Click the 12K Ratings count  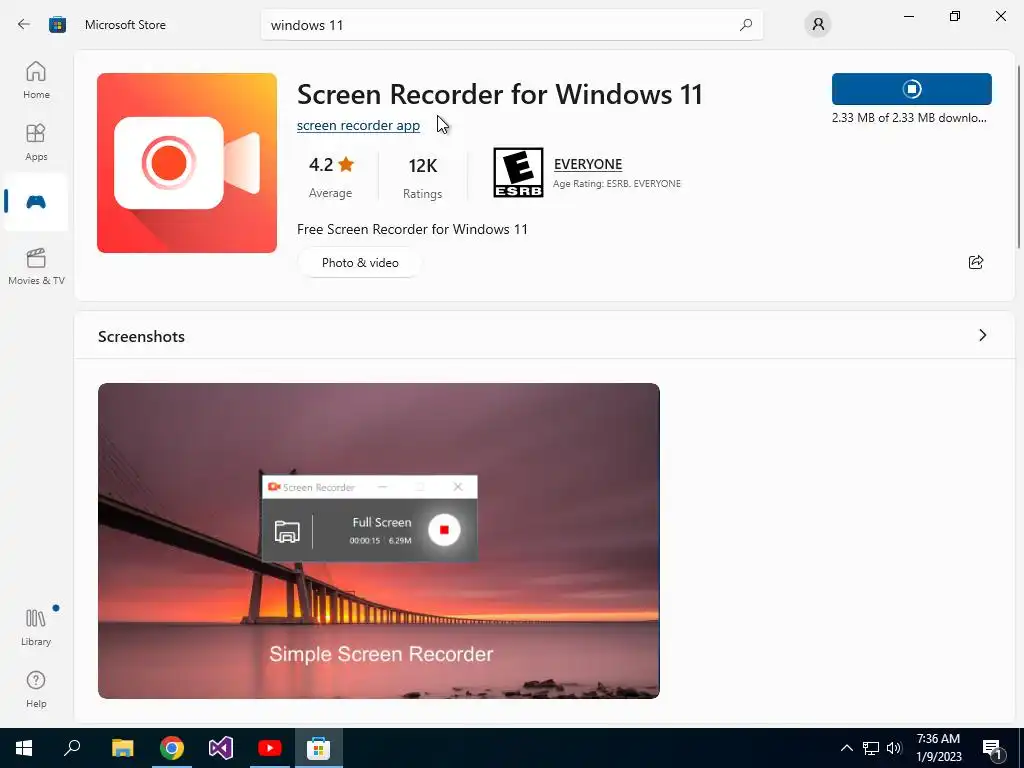tap(422, 177)
